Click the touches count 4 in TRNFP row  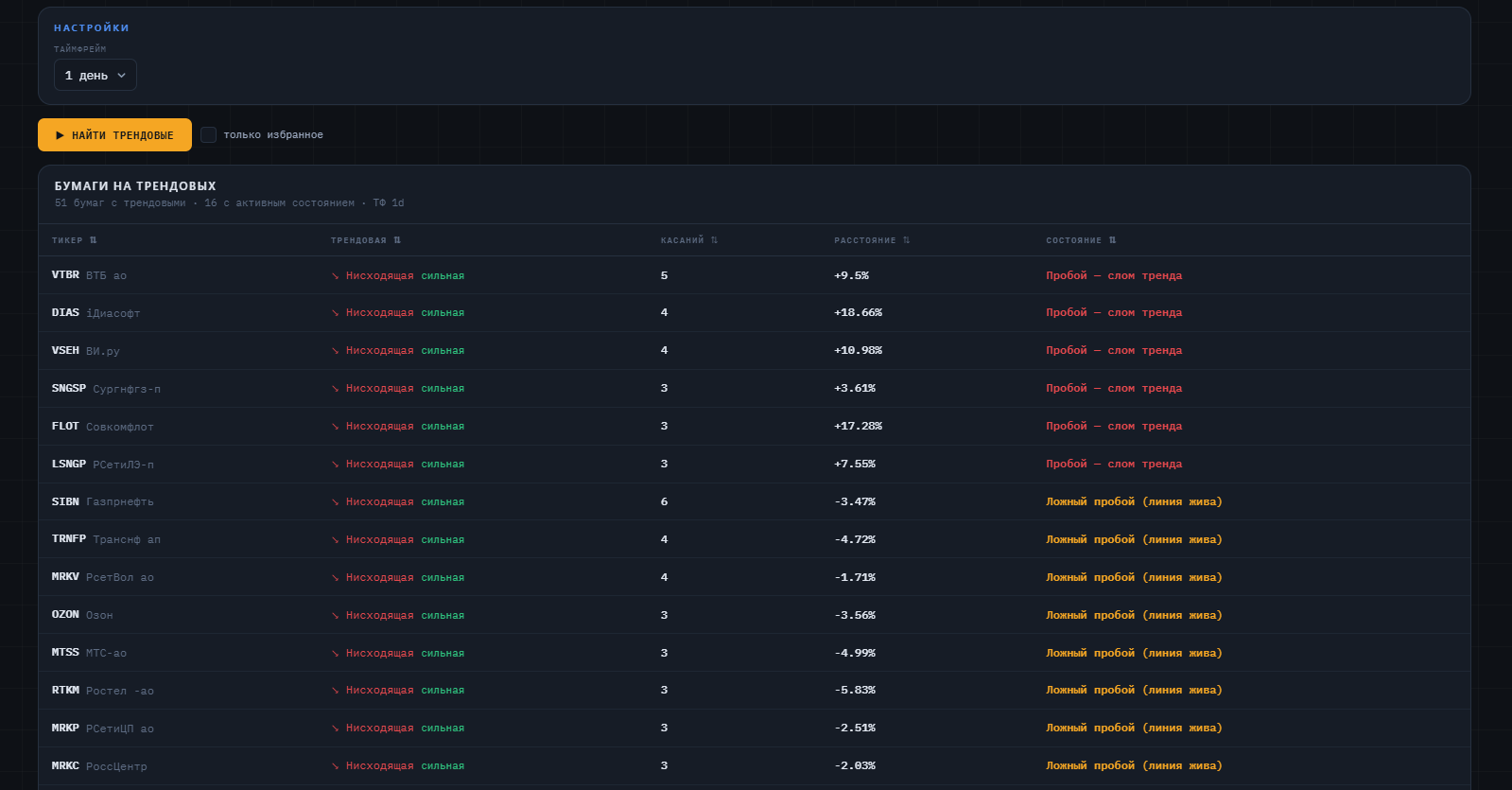pyautogui.click(x=664, y=539)
